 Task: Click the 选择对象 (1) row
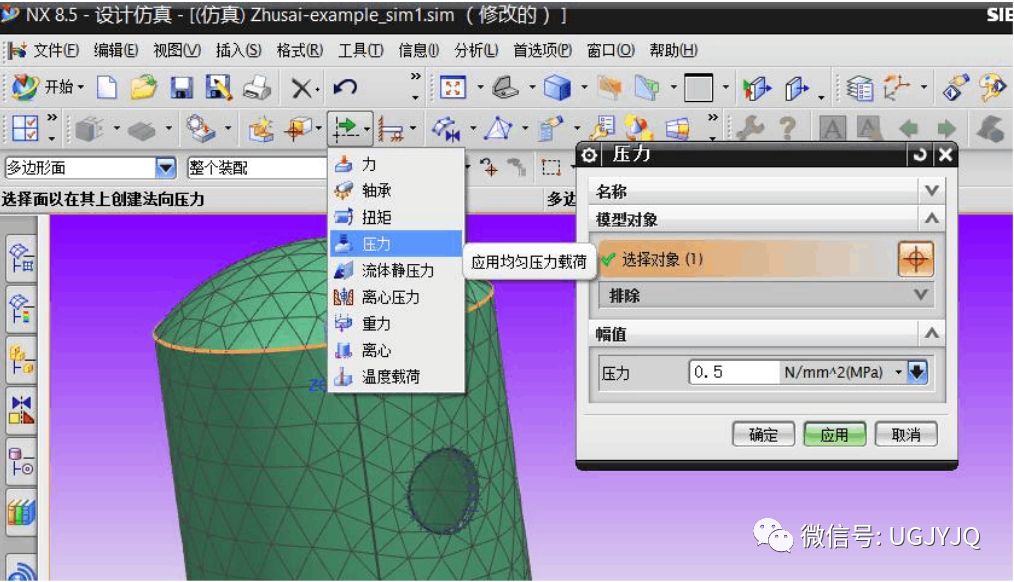click(x=746, y=259)
